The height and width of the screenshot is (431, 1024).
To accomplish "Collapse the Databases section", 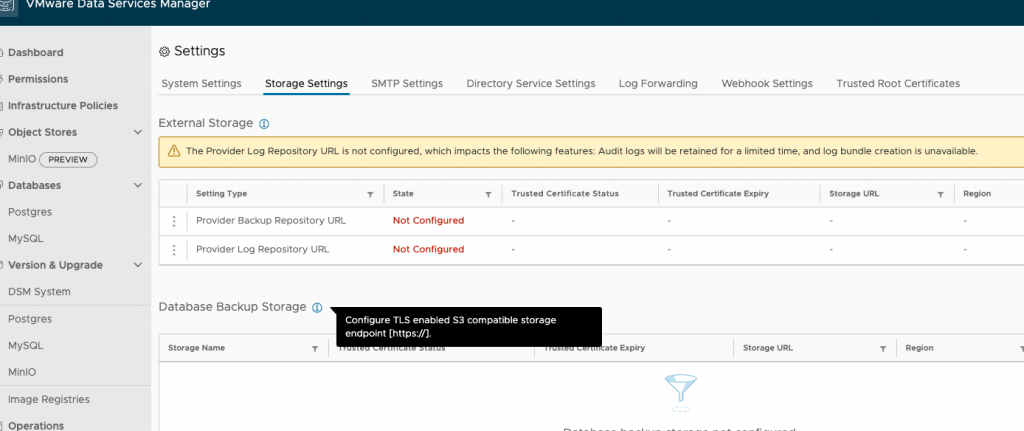I will click(x=138, y=185).
